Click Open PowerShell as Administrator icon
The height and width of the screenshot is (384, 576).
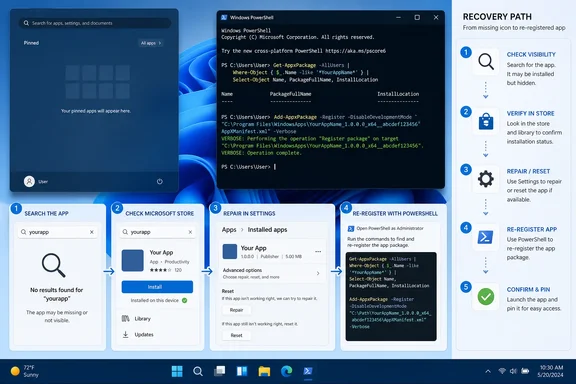pyautogui.click(x=351, y=229)
